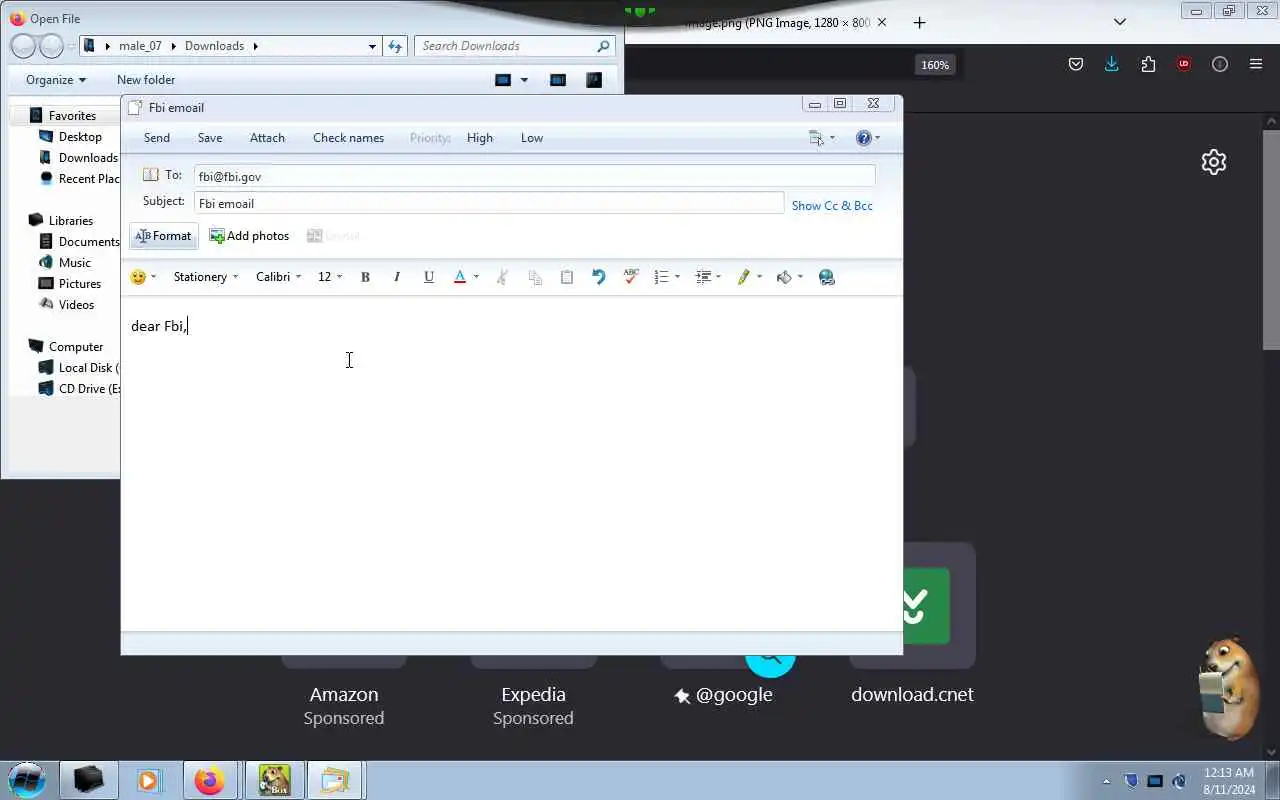Click the email message body text area

pos(511,465)
